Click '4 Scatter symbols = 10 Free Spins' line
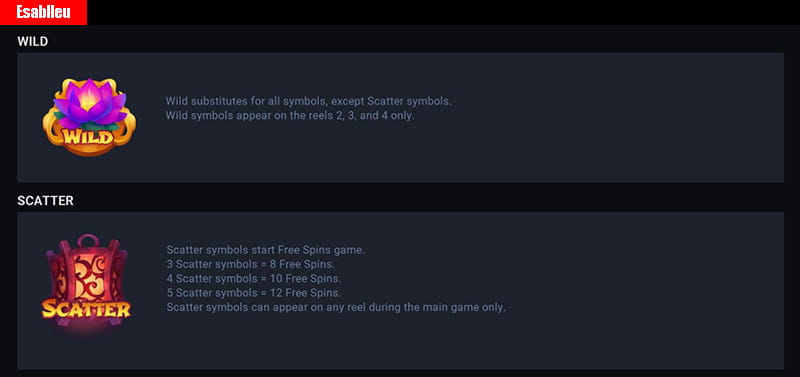Screen dimensions: 800x377 pyautogui.click(x=254, y=279)
